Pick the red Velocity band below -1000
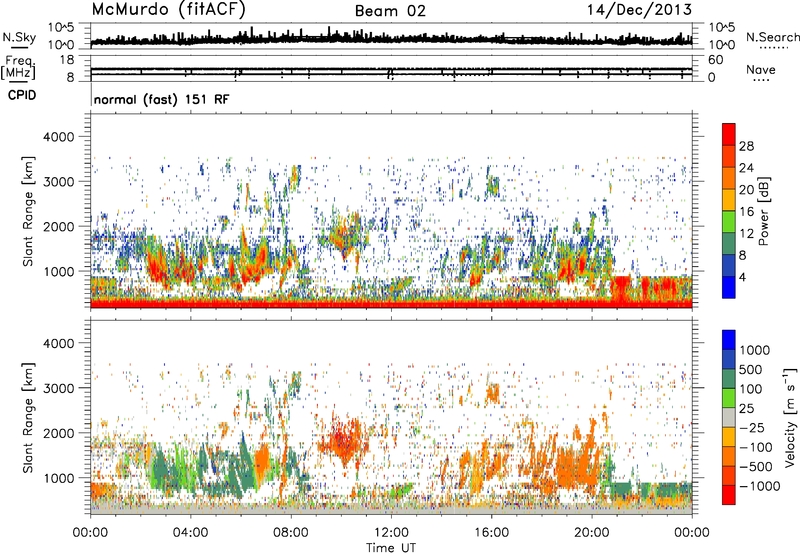 click(x=729, y=495)
